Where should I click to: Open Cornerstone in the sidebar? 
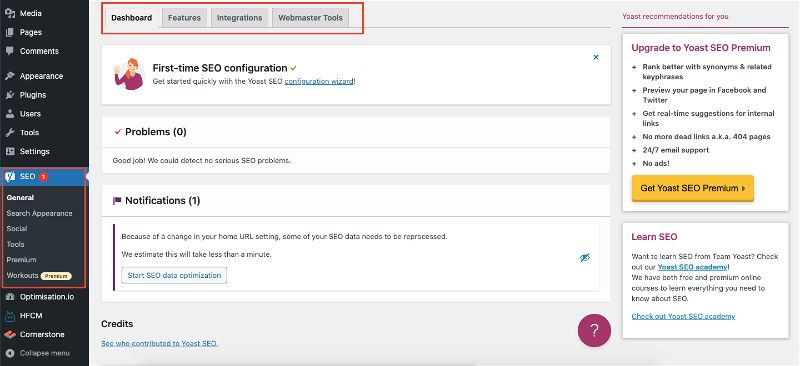coord(42,335)
